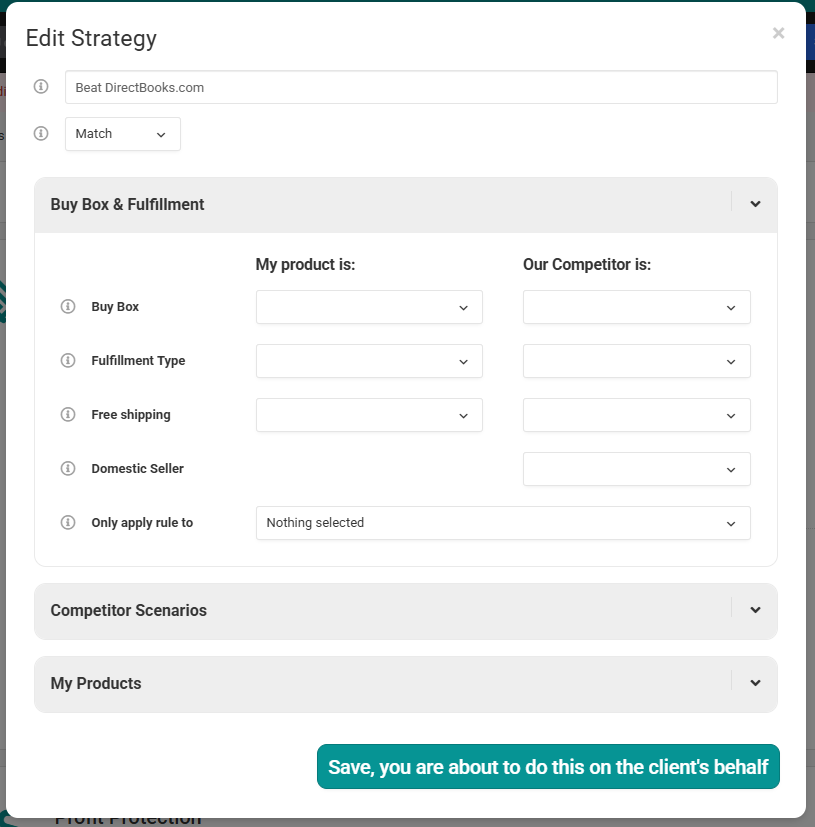815x827 pixels.
Task: Open competitor Domestic Seller dropdown
Action: click(637, 469)
